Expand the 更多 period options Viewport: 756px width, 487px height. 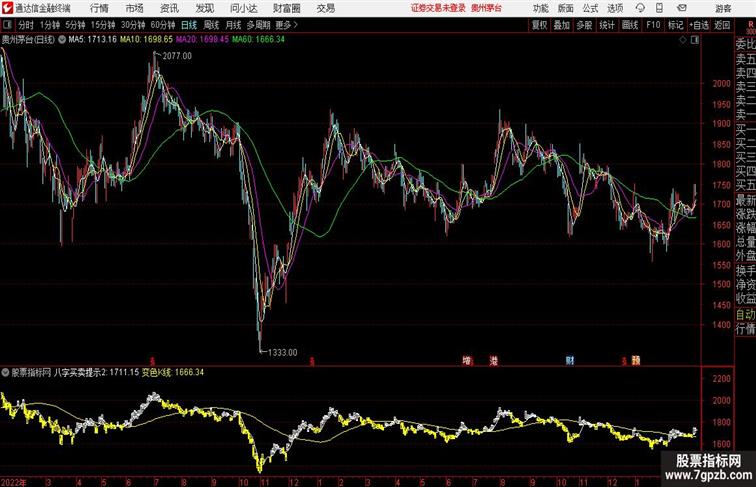(x=286, y=25)
